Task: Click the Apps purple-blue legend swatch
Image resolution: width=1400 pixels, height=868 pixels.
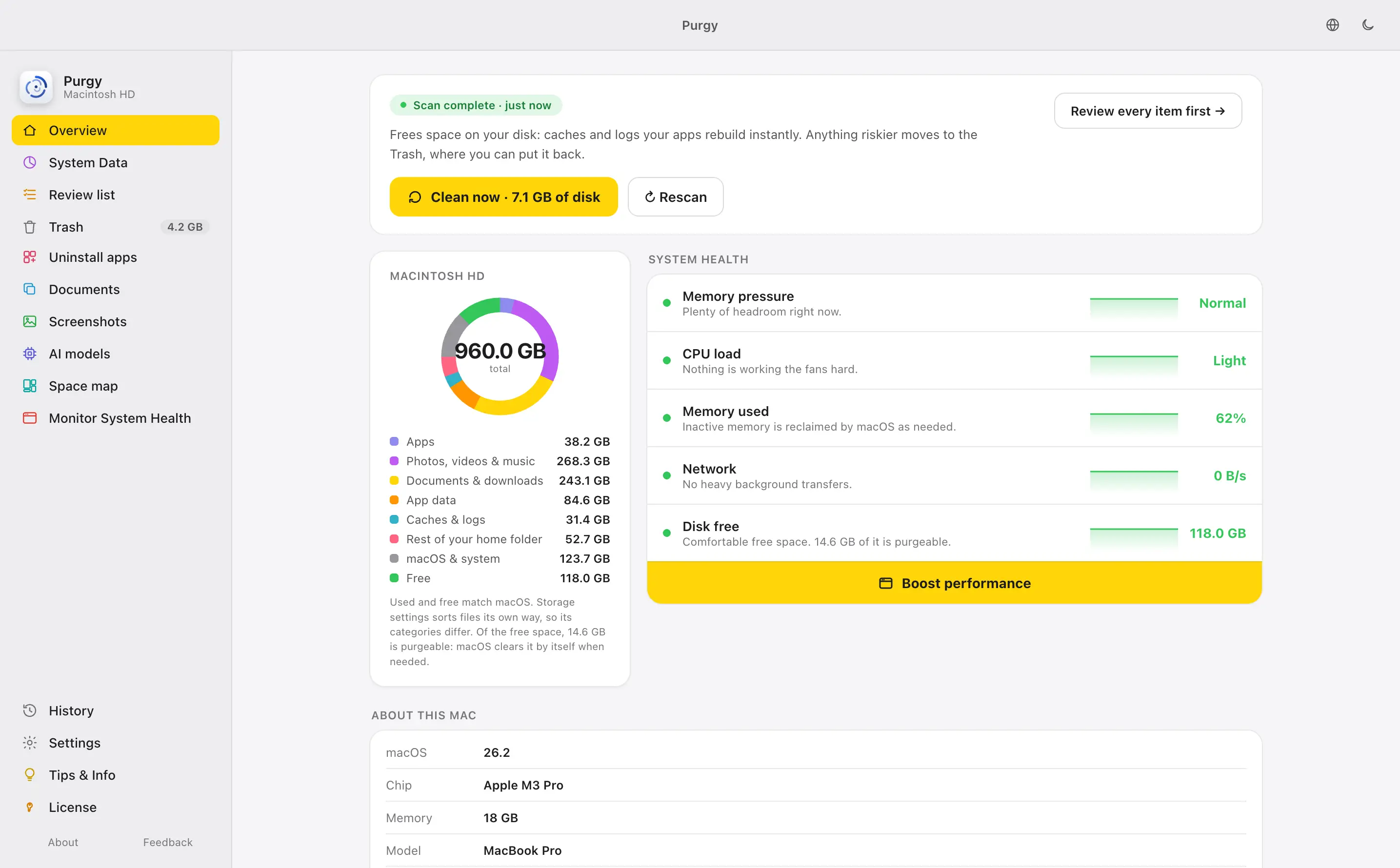Action: (x=394, y=441)
